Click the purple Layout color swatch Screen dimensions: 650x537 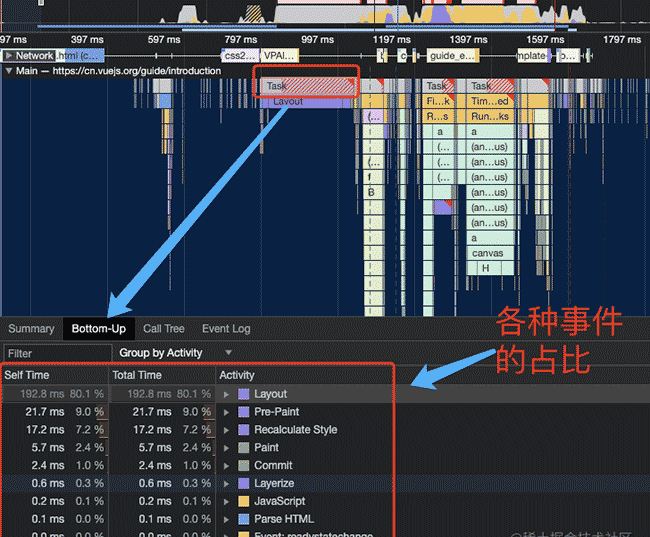click(244, 394)
